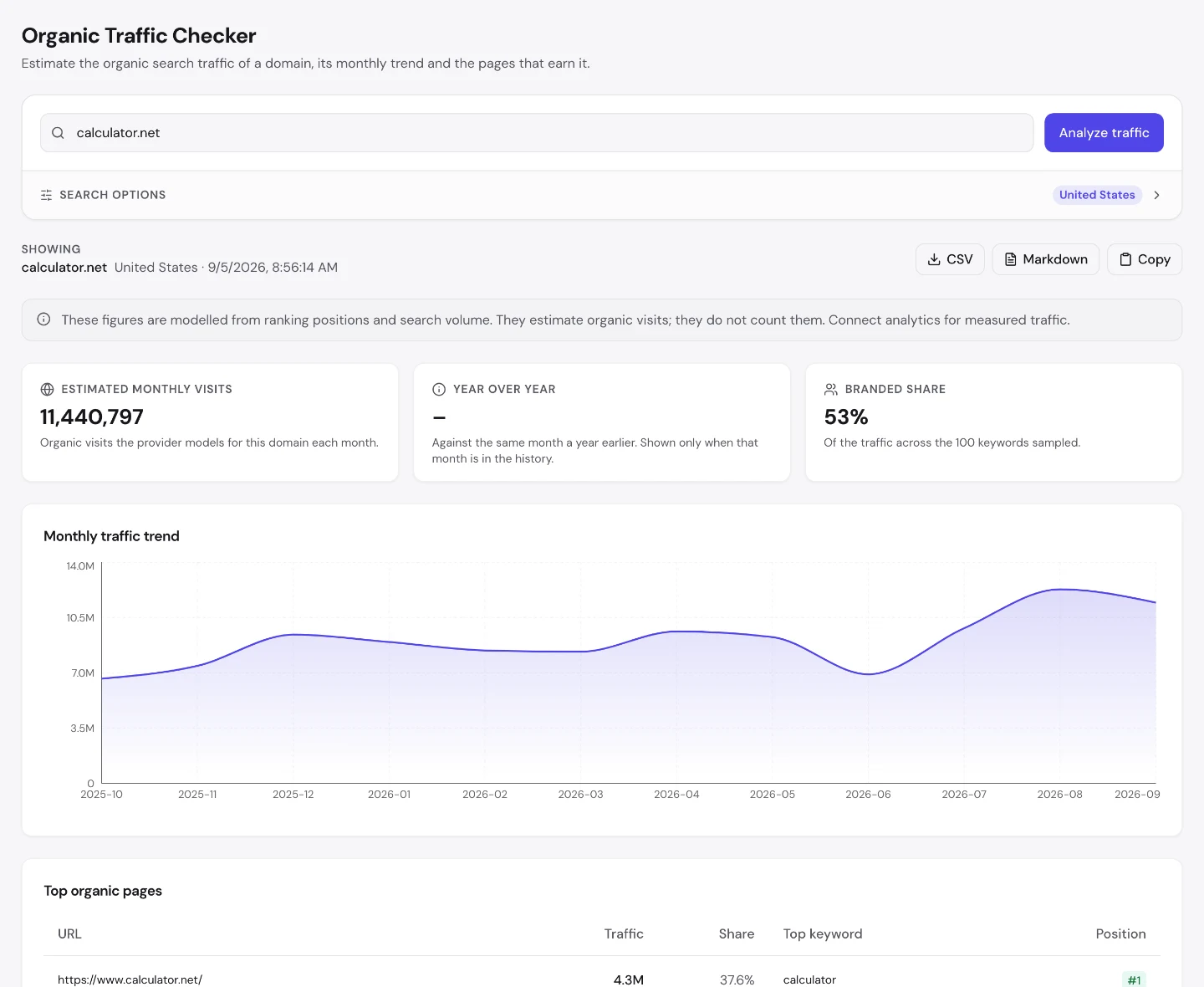
Task: Click the 11,440,797 monthly visits value
Action: (x=92, y=417)
